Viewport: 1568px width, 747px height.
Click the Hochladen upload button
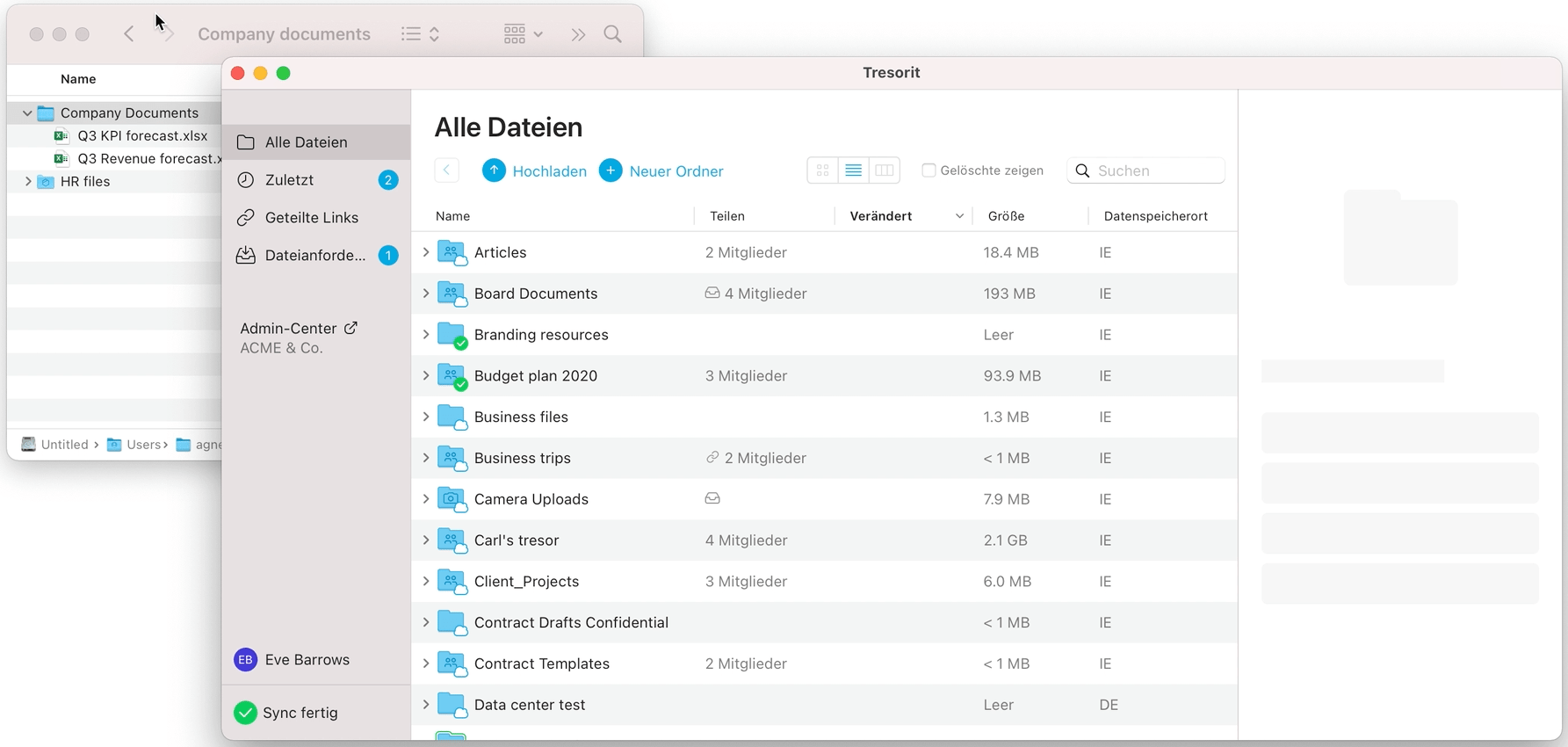534,171
